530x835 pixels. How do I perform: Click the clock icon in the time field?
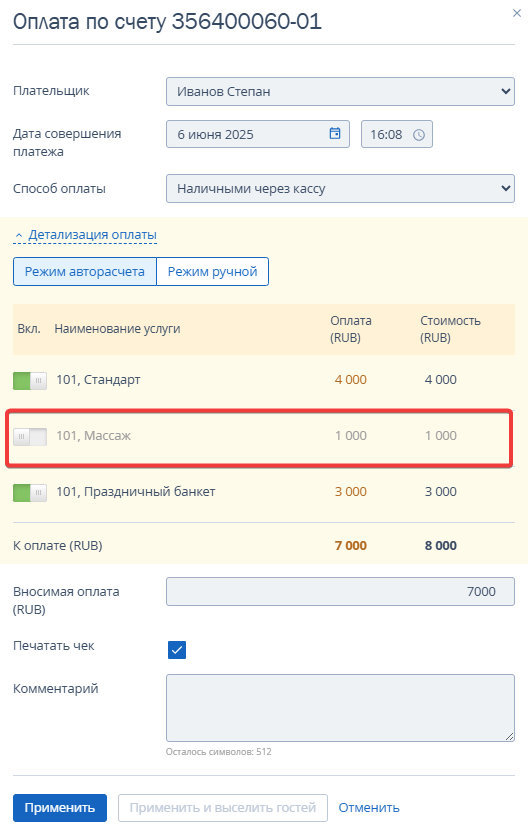tap(419, 135)
